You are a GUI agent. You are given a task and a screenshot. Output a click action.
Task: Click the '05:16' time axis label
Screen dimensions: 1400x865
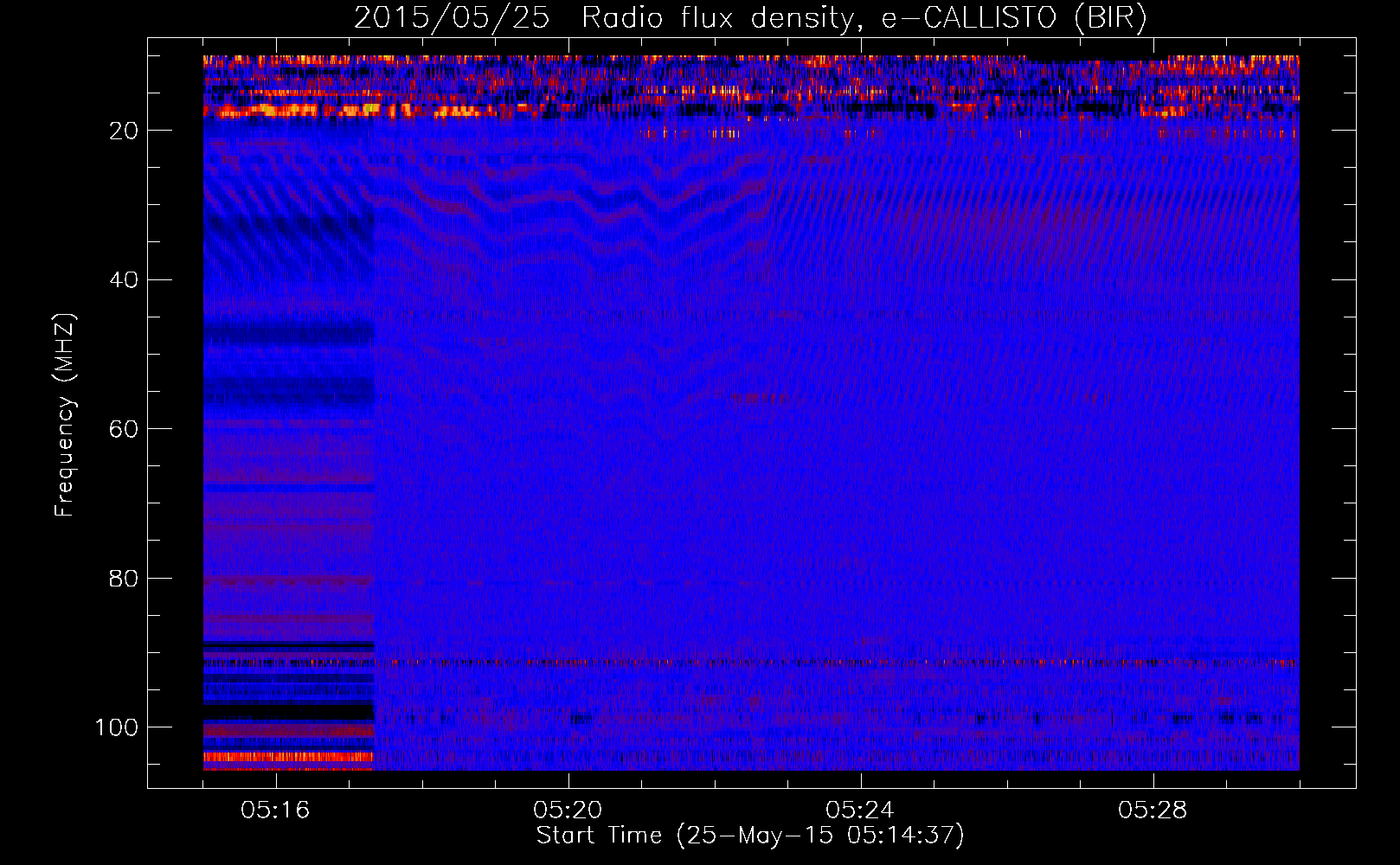[x=275, y=811]
